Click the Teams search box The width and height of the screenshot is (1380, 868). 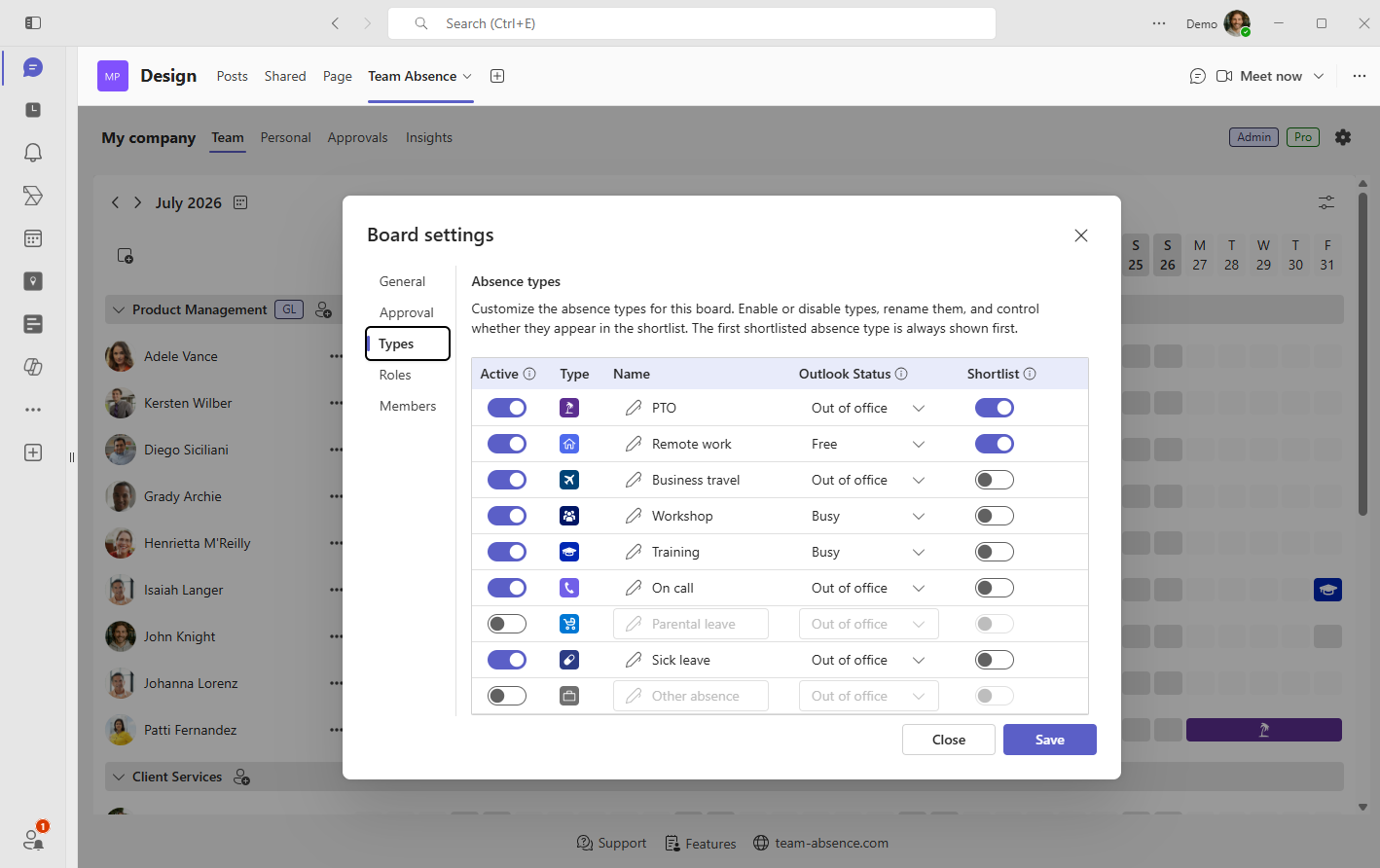click(692, 23)
